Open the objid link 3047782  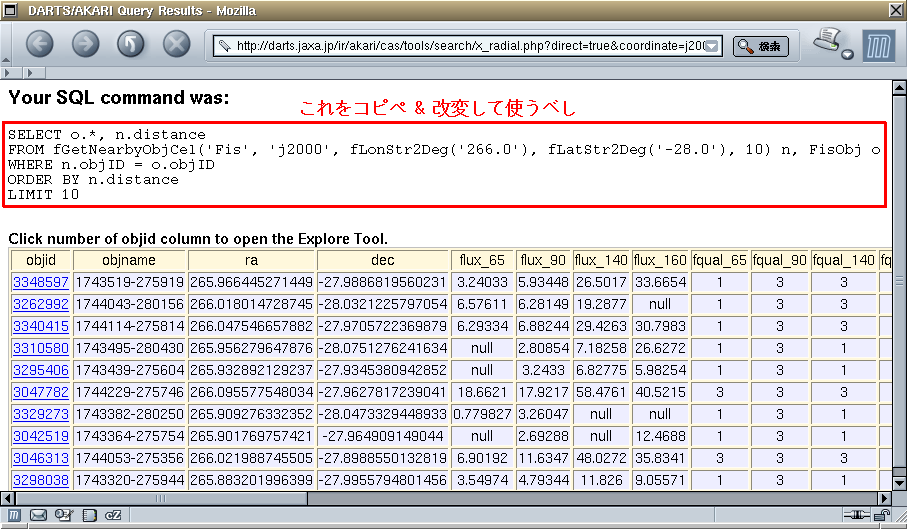pyautogui.click(x=40, y=392)
